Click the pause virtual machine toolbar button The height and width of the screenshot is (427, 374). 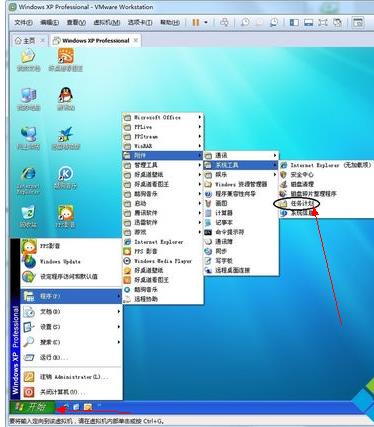196,22
